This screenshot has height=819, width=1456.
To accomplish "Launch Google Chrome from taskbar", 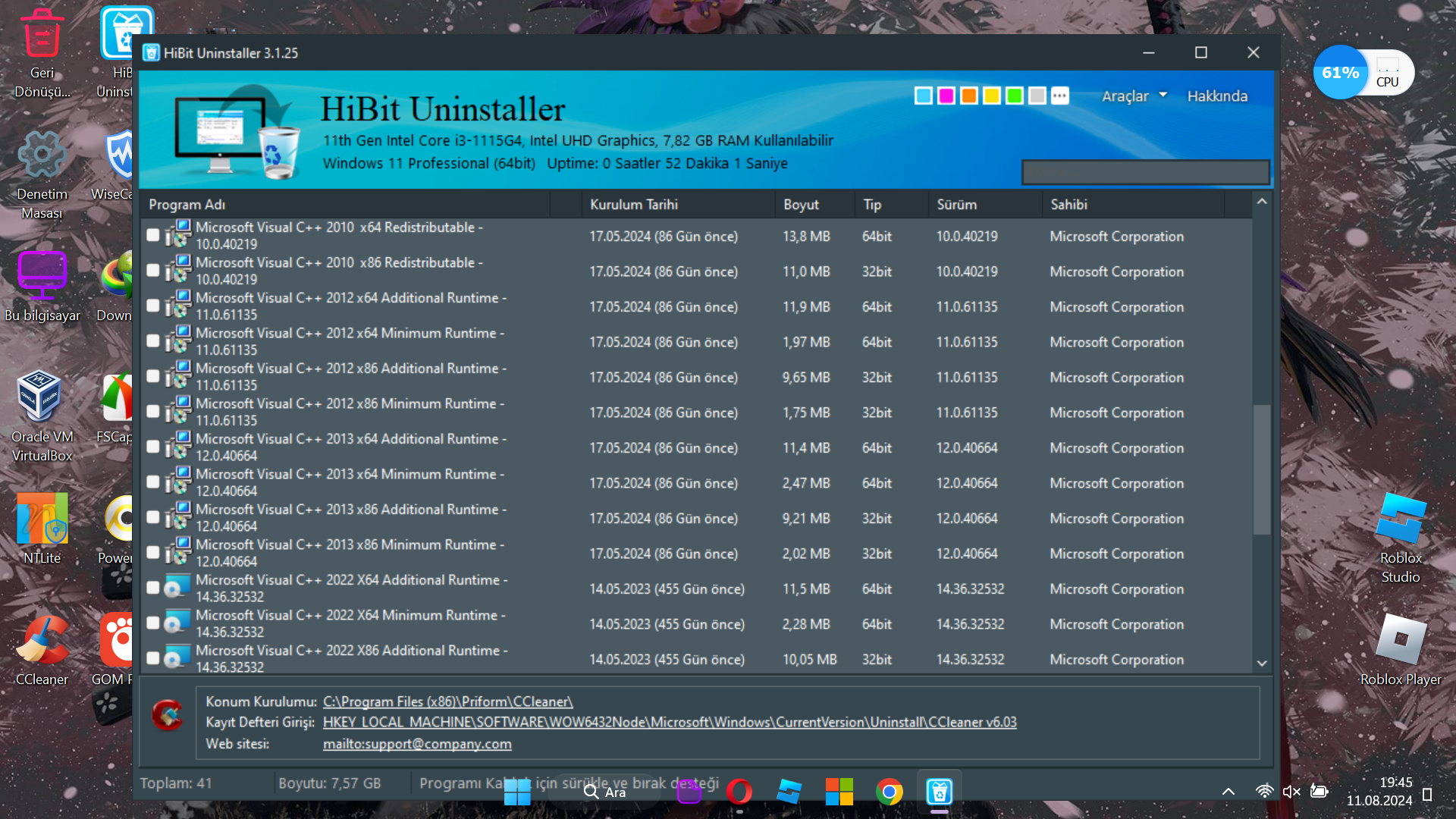I will (889, 792).
